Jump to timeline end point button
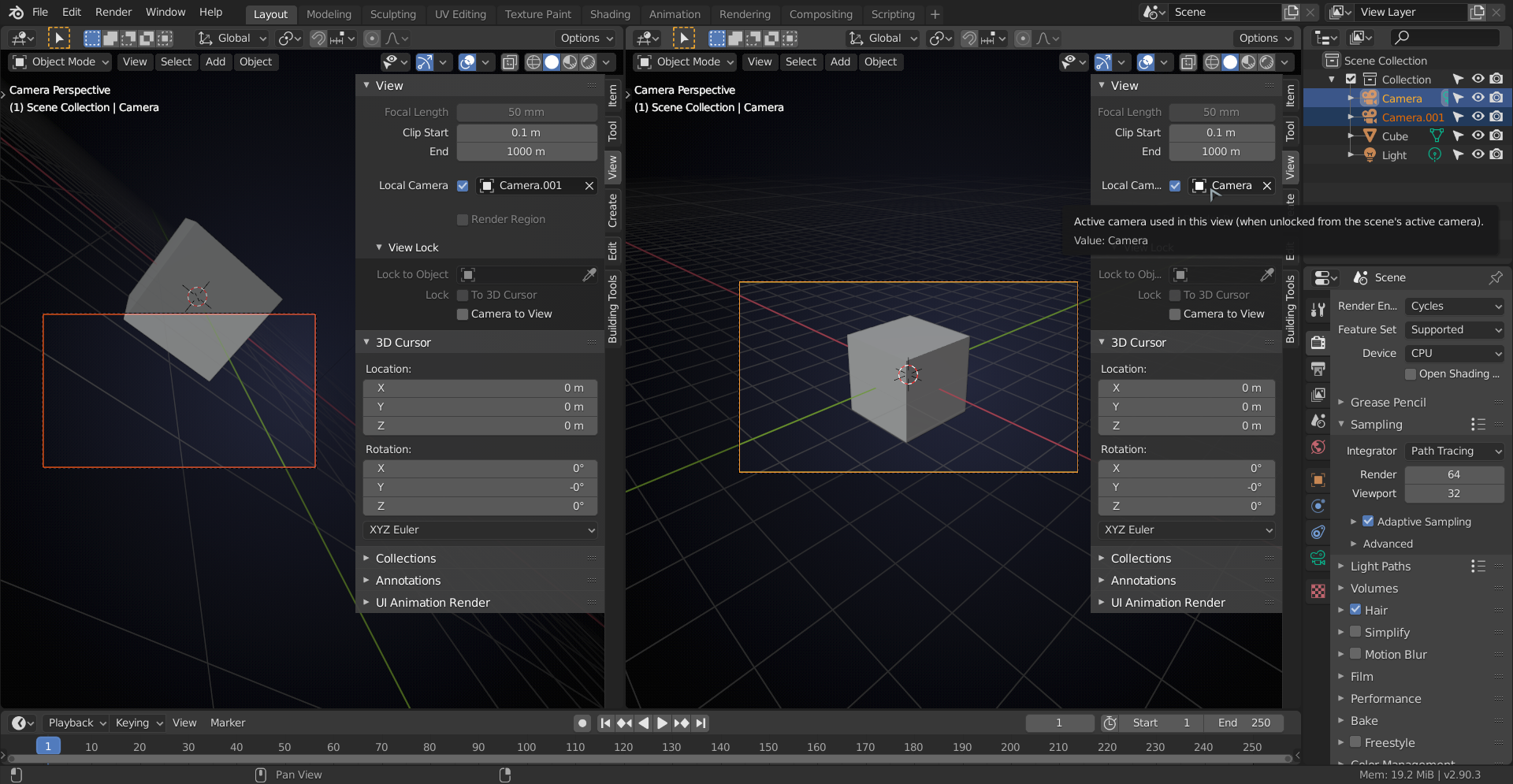The height and width of the screenshot is (784, 1513). (701, 723)
